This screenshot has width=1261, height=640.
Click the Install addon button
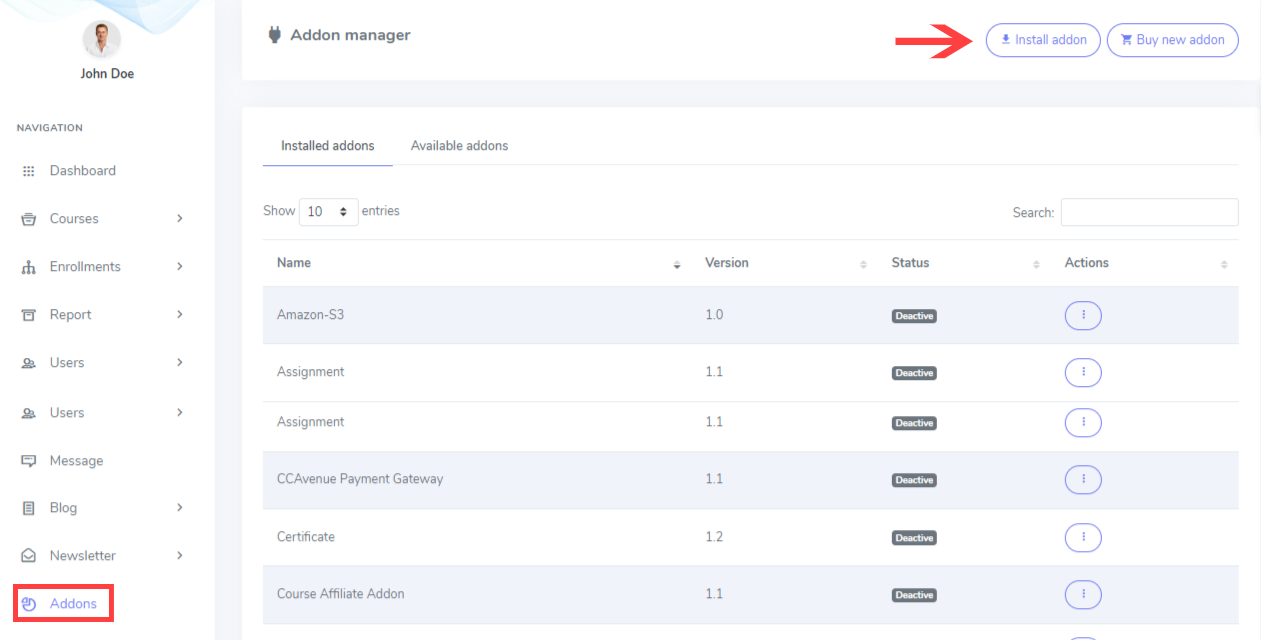(1043, 40)
